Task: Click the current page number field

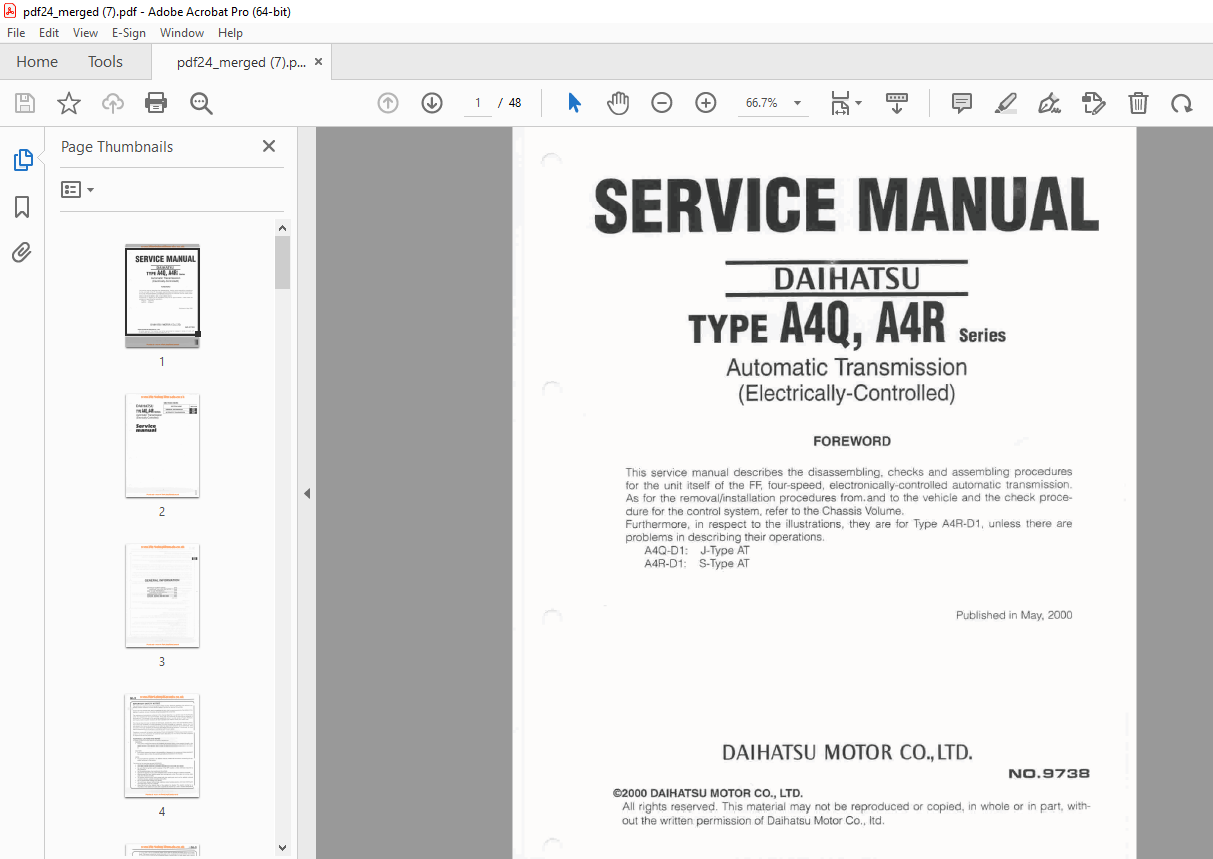Action: (x=477, y=103)
